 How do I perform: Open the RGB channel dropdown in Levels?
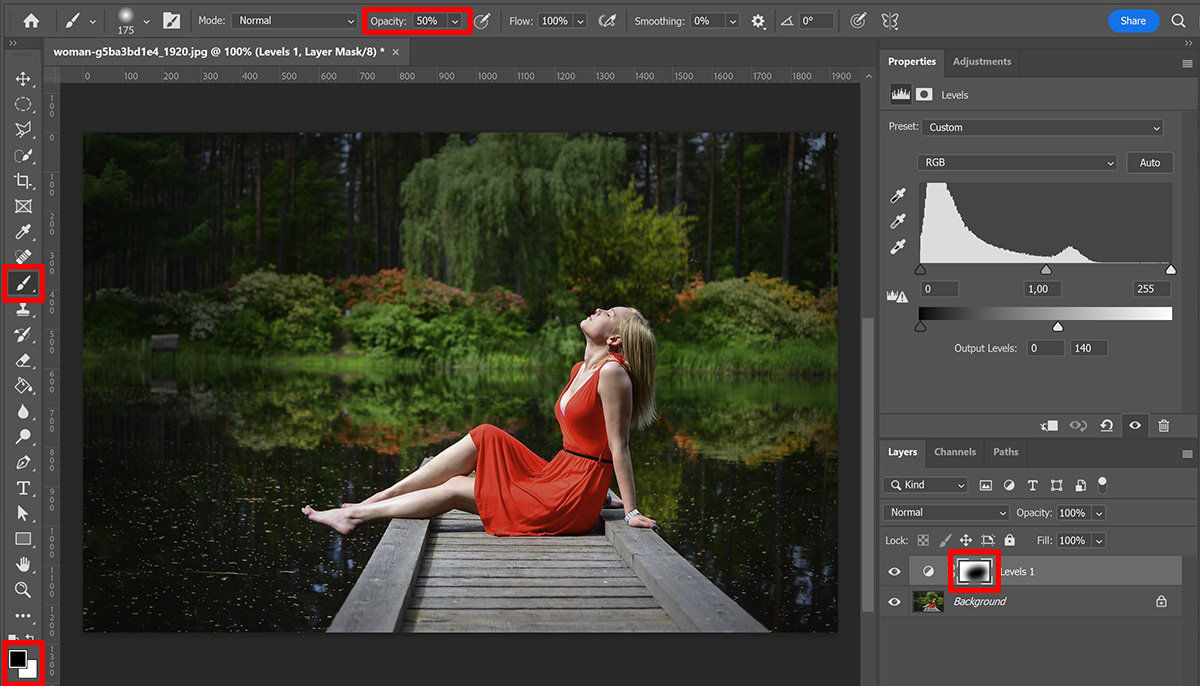(1016, 162)
